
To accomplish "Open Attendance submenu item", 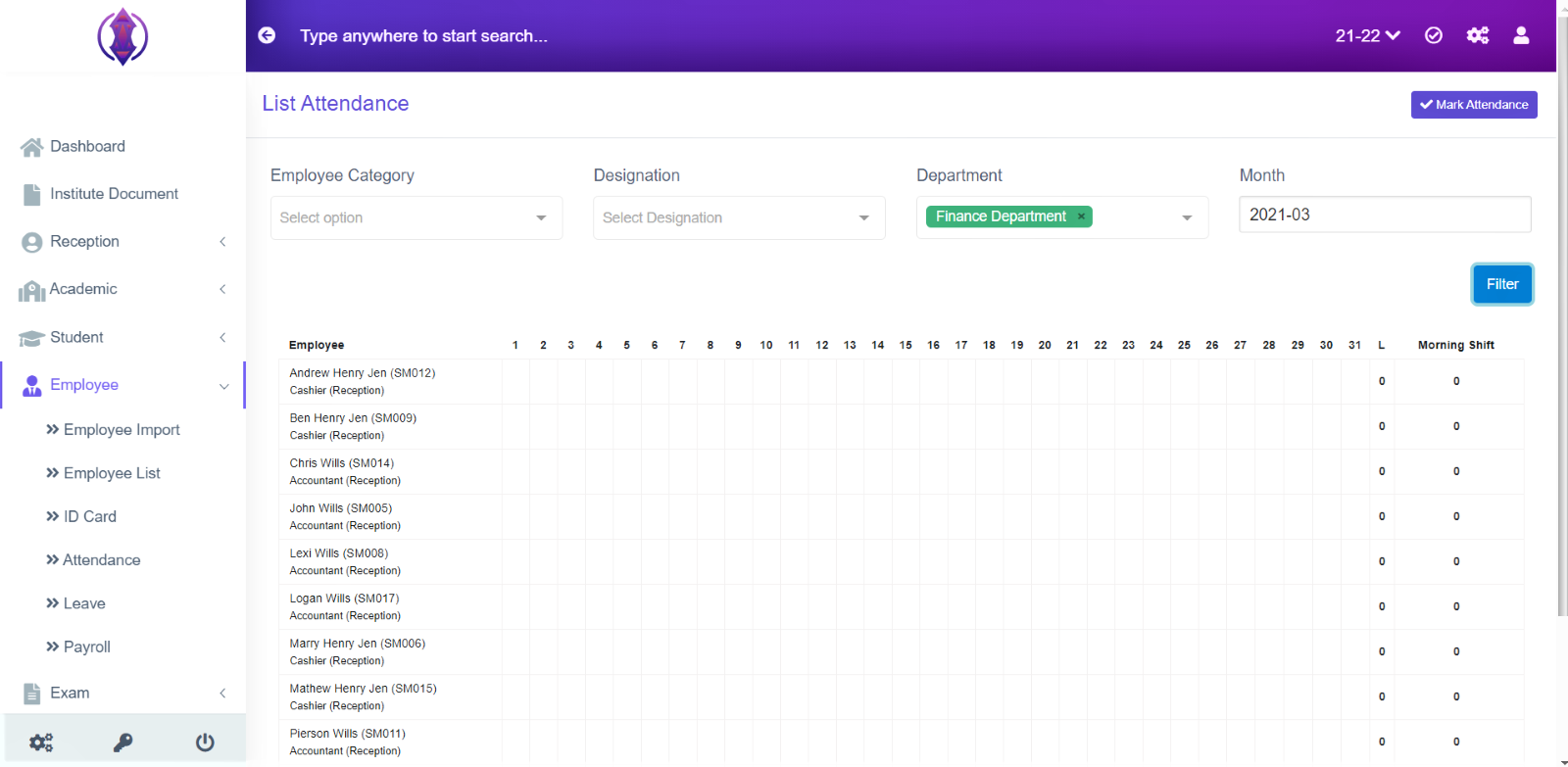I will pos(101,560).
